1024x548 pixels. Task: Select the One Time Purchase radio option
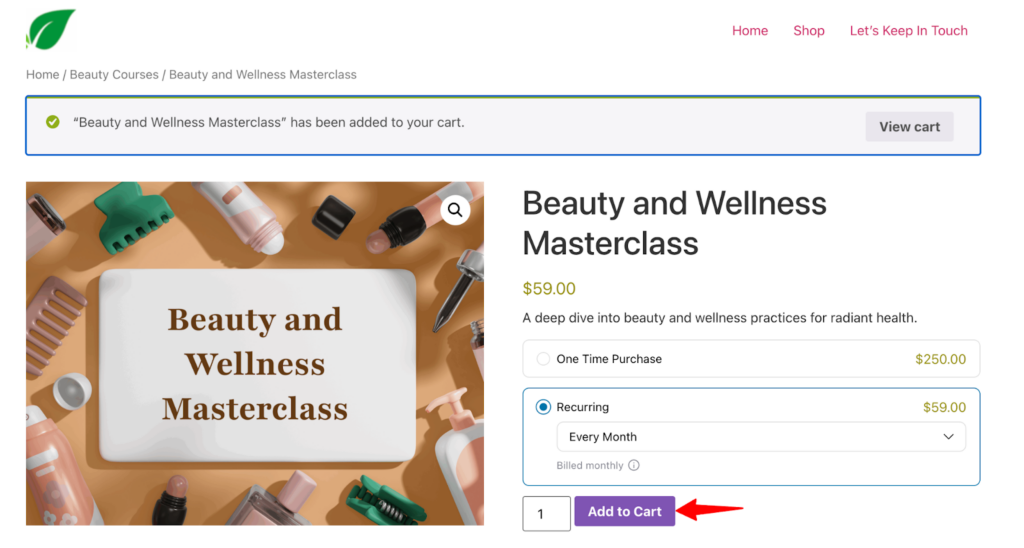coord(543,359)
